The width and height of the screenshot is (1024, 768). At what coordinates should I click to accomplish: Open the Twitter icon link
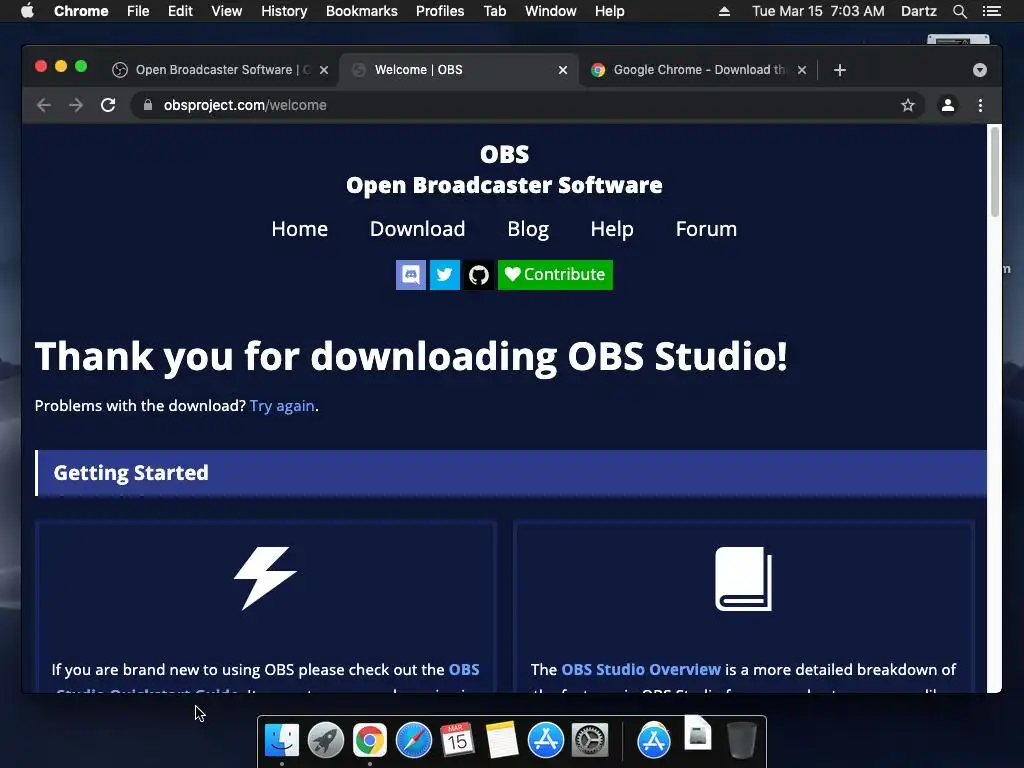445,275
